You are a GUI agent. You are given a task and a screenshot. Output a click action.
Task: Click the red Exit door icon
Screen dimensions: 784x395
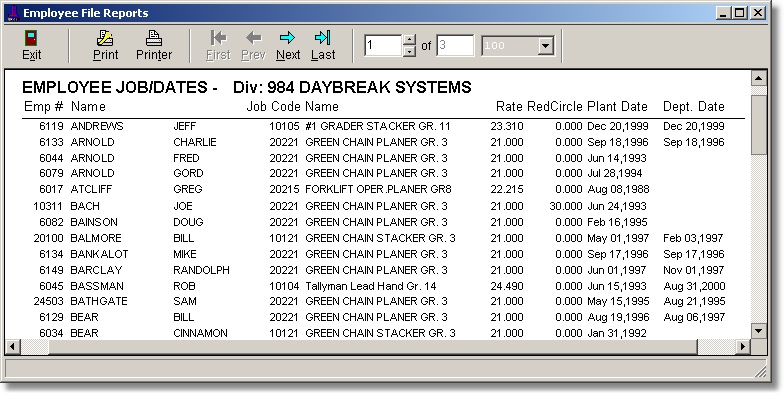32,38
